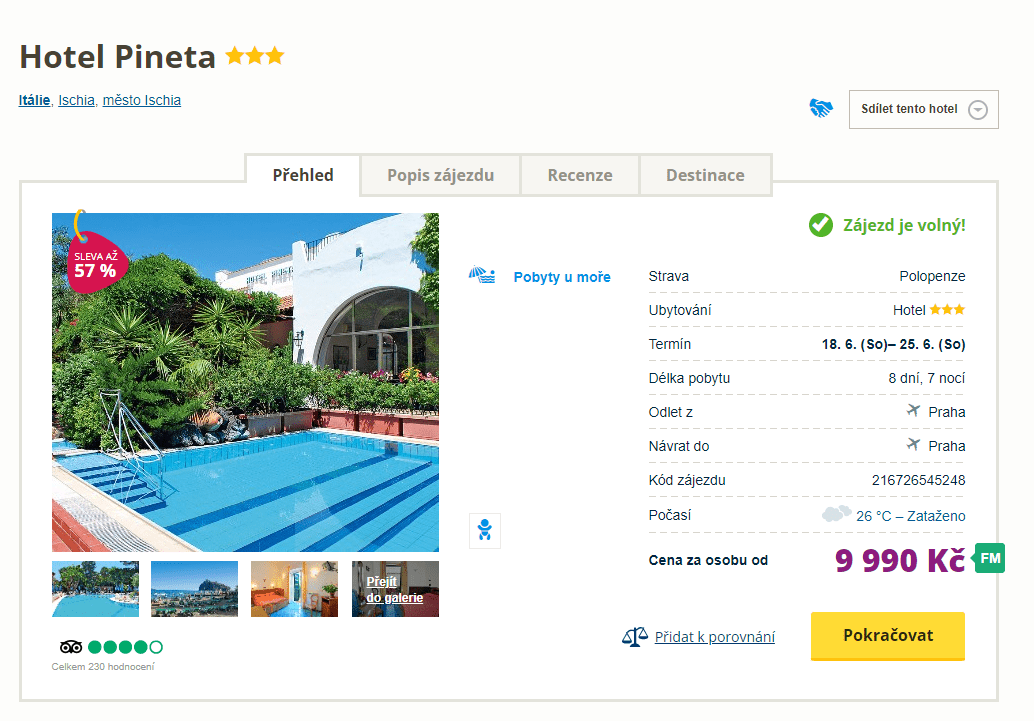The width and height of the screenshot is (1034, 721).
Task: Select the hotel room interior thumbnail
Action: (x=294, y=589)
